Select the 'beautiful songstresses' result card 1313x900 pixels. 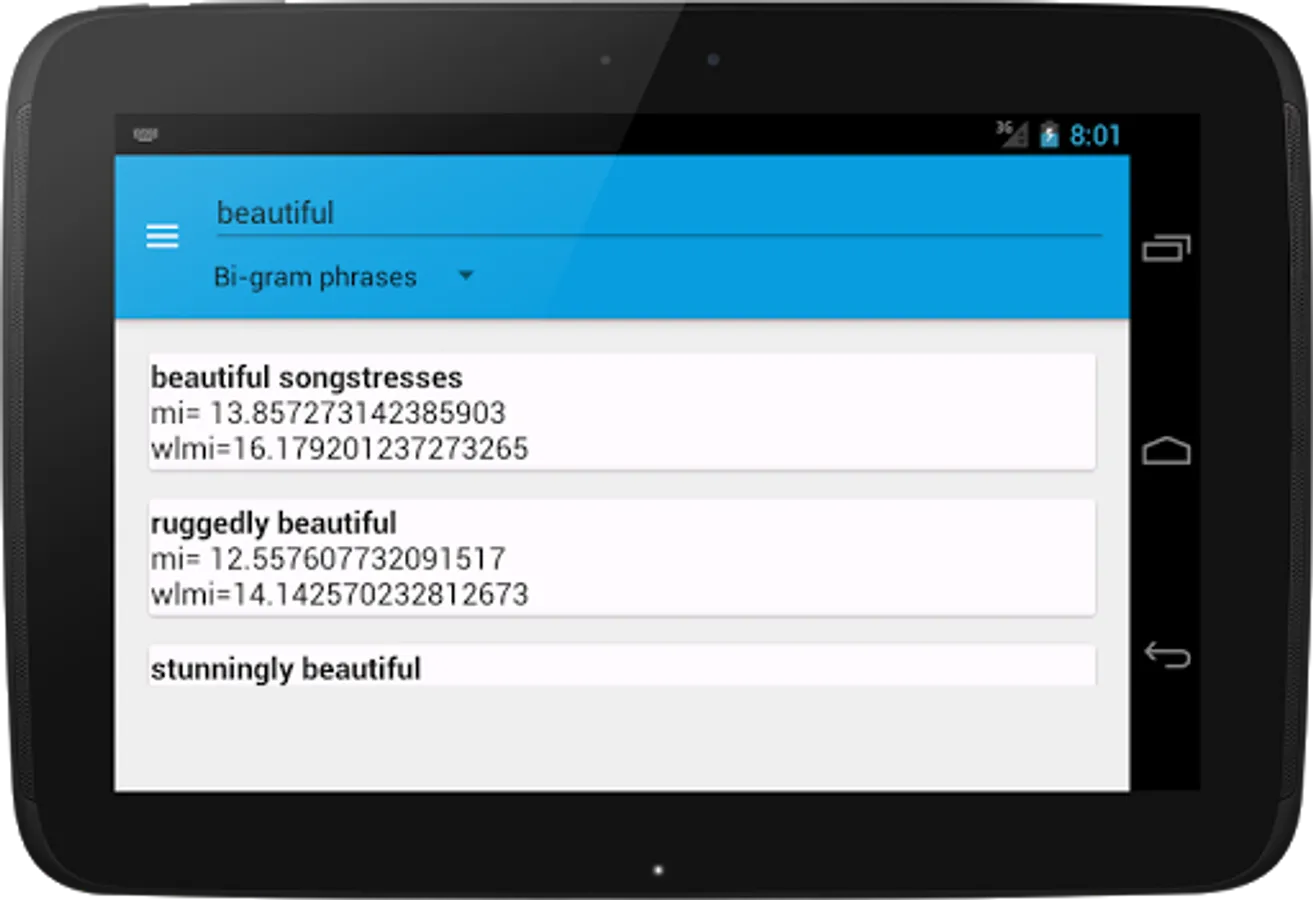pos(622,412)
